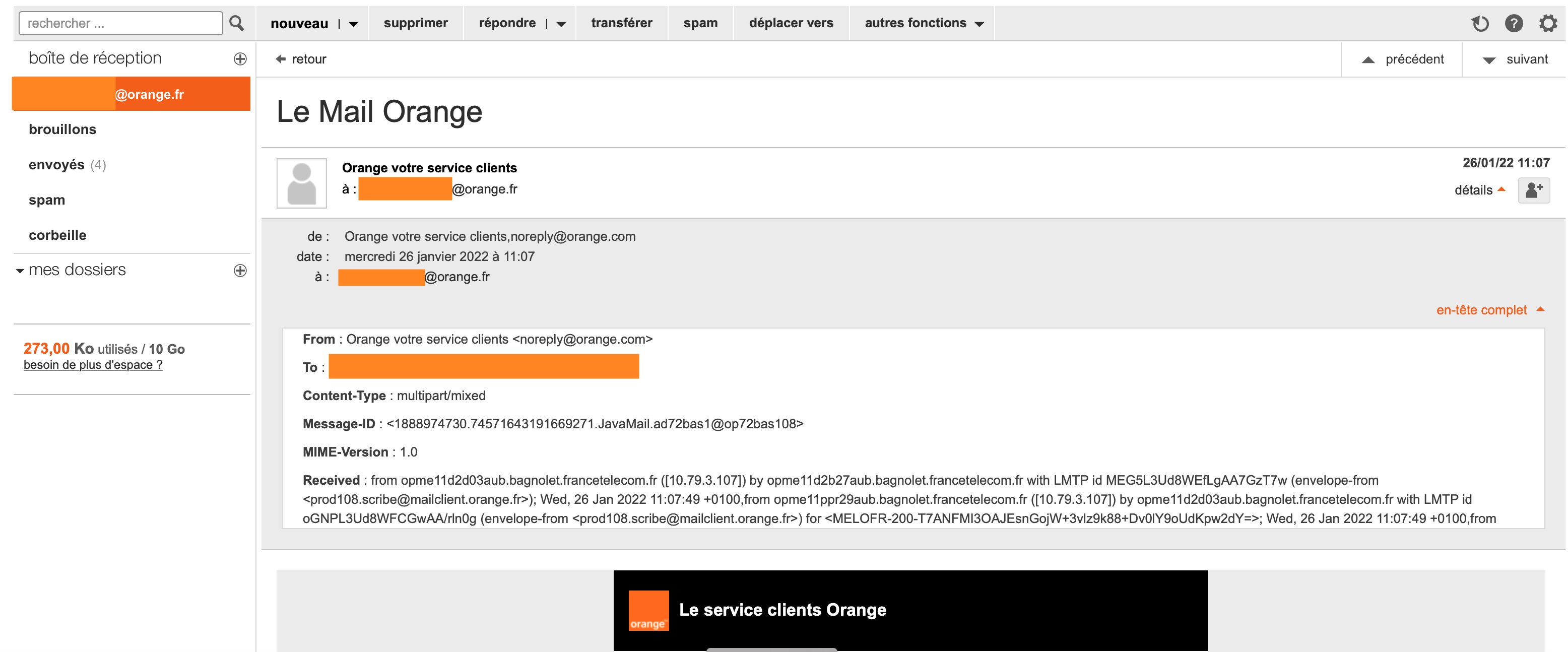Open the search by clicking the magnifier icon
The width and height of the screenshot is (1568, 652).
(x=236, y=23)
